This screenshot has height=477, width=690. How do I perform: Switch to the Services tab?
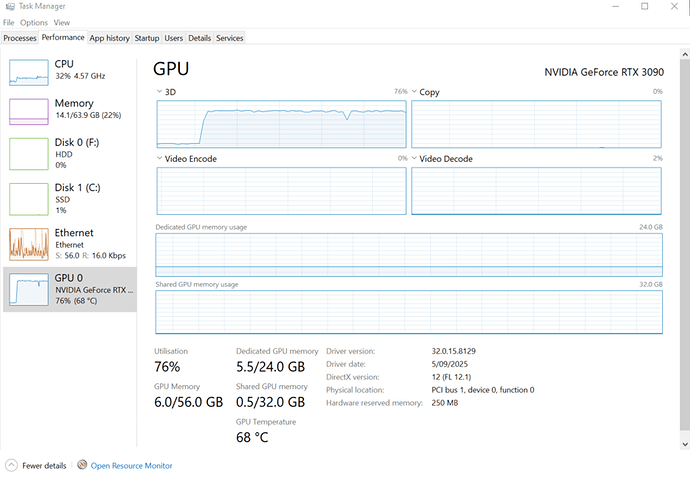229,38
